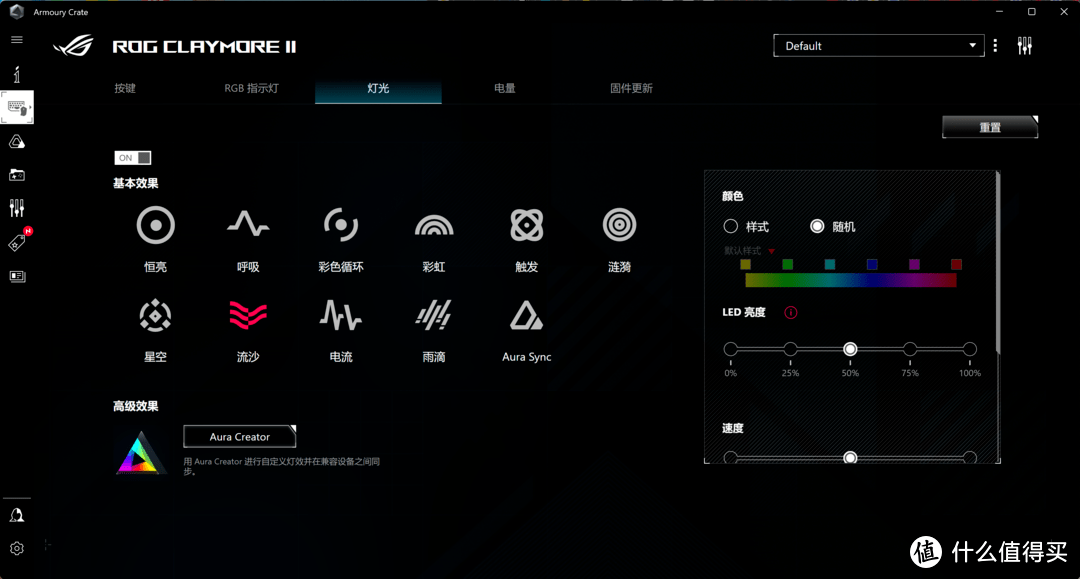
Task: Open the device keyboard icon in sidebar
Action: pos(17,107)
